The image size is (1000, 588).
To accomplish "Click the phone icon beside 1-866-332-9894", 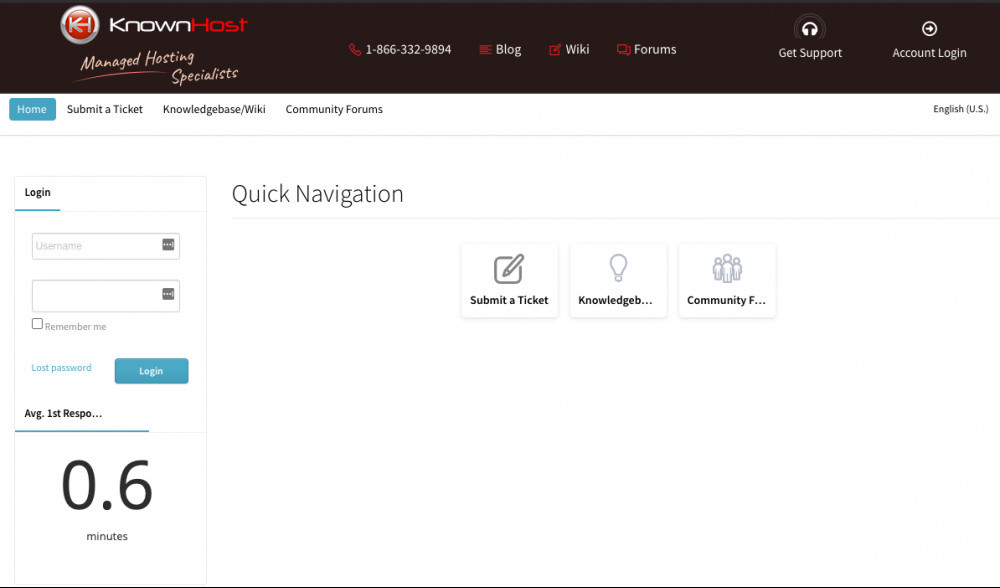I will click(355, 50).
